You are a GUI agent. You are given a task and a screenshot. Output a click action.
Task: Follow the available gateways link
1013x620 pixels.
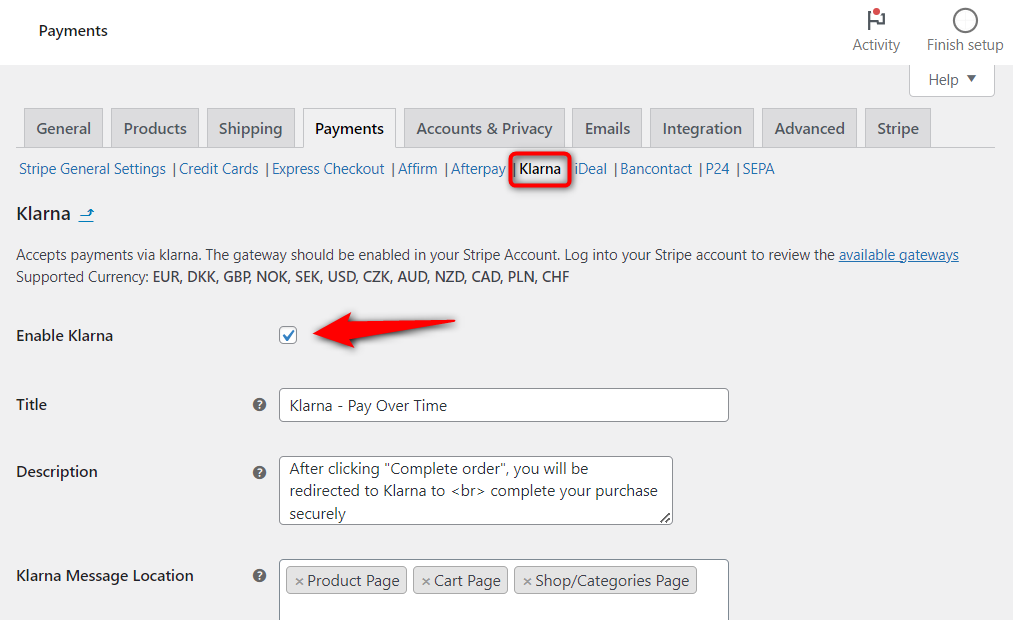pyautogui.click(x=899, y=255)
